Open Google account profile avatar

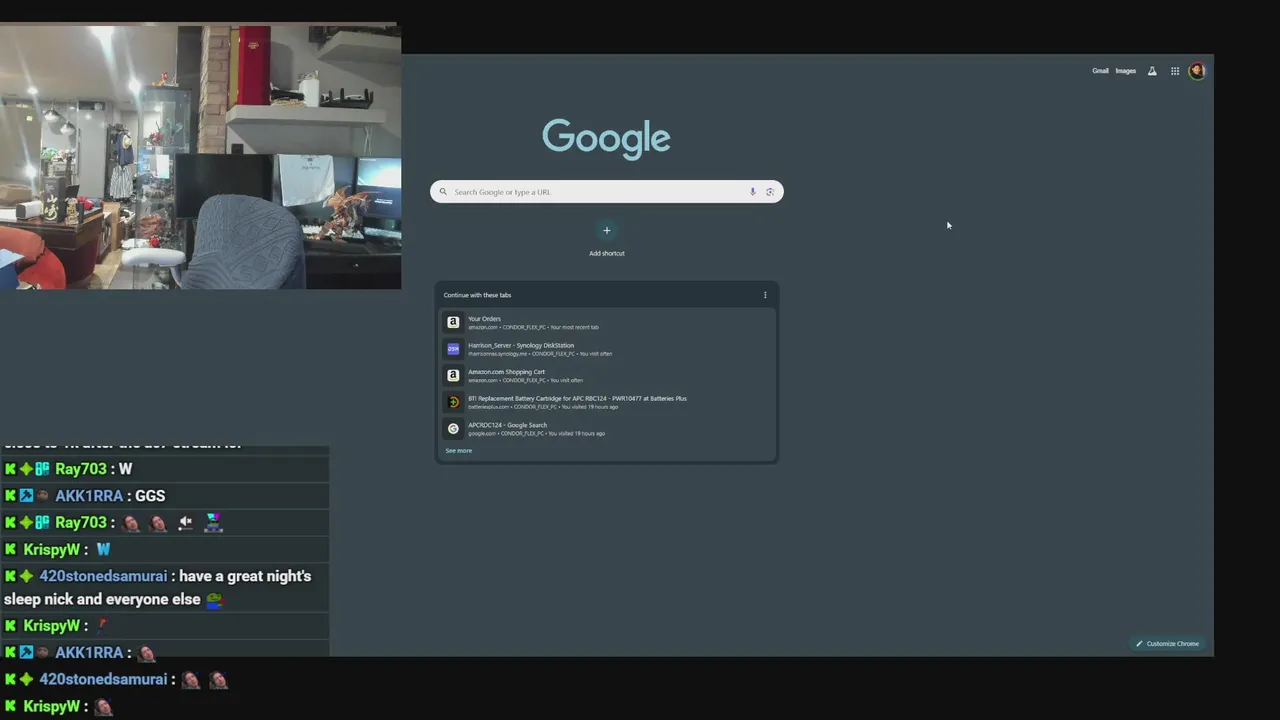[x=1197, y=71]
